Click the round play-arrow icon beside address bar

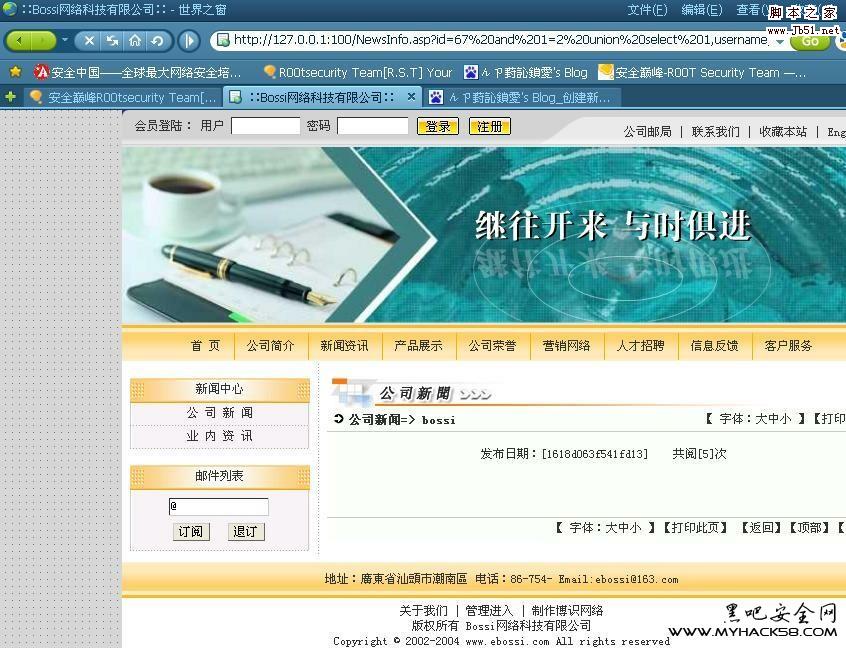coord(189,41)
